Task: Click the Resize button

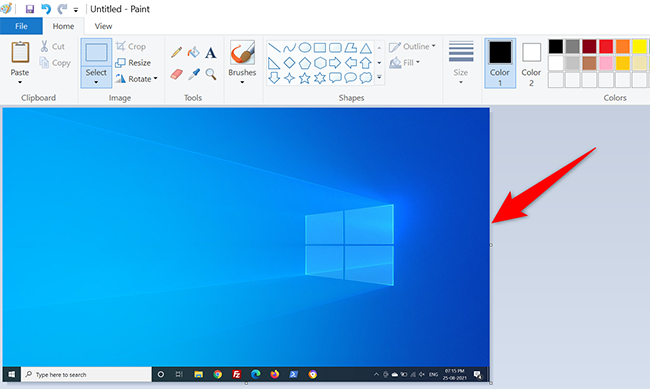Action: [x=133, y=63]
